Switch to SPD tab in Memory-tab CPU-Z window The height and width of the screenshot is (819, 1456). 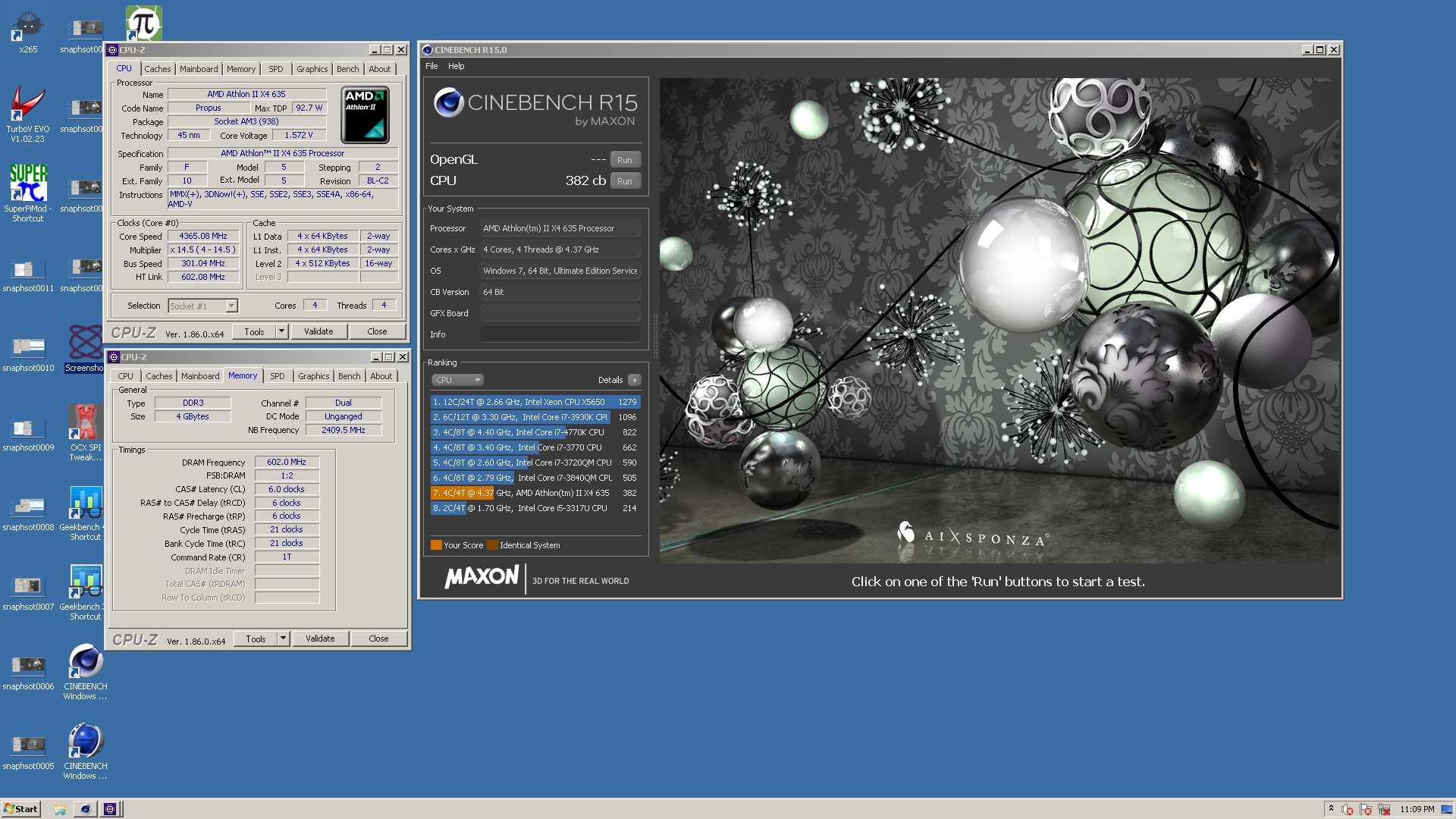click(x=278, y=376)
